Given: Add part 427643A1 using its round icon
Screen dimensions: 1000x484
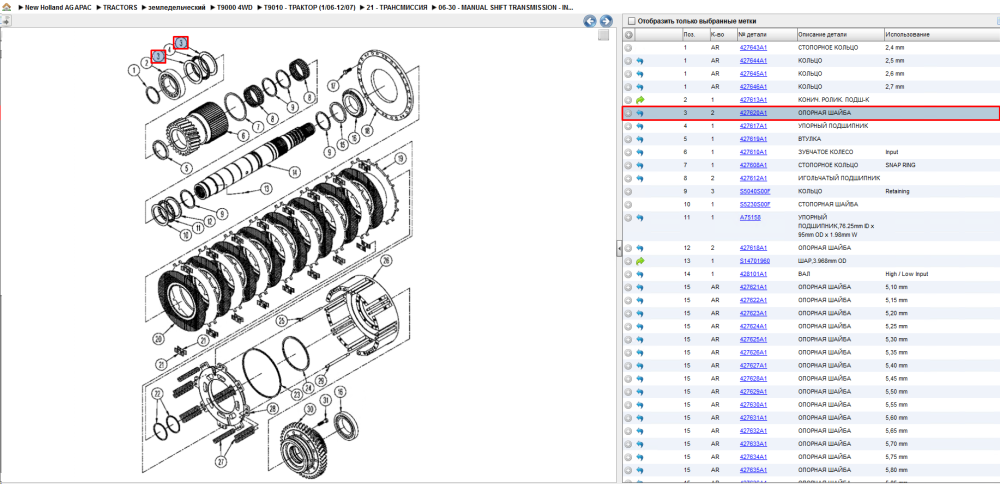Looking at the screenshot, I should click(628, 48).
